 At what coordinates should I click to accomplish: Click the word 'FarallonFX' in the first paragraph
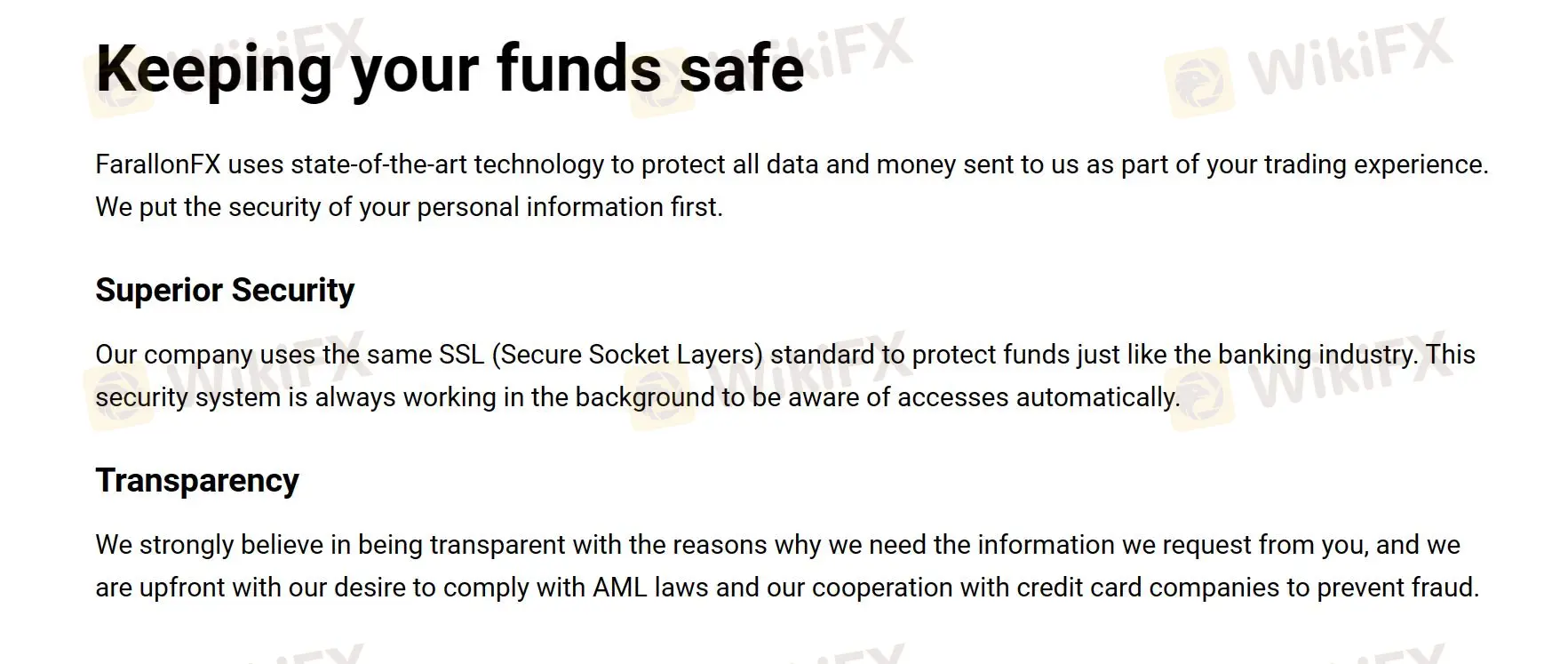click(x=157, y=164)
